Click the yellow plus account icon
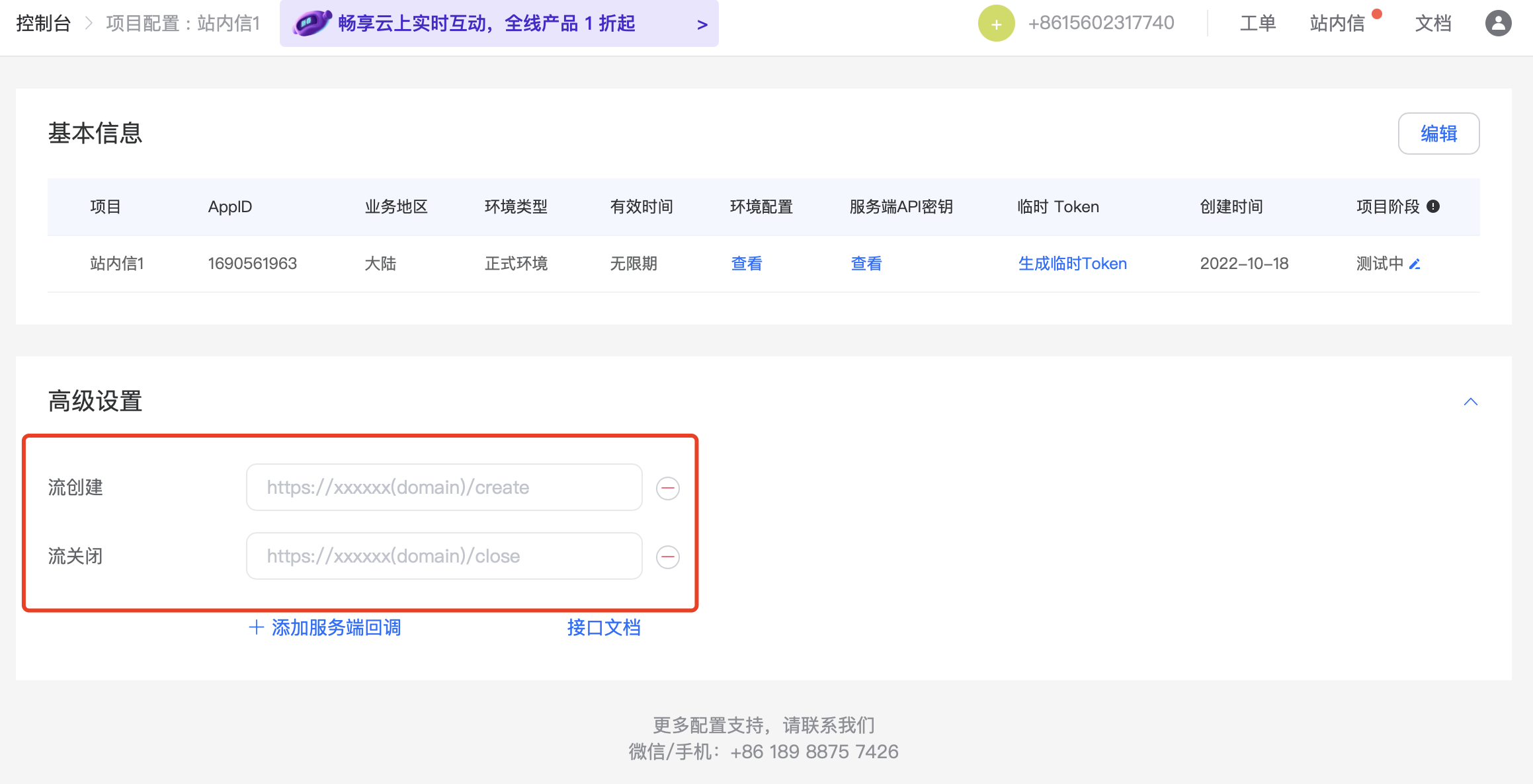Image resolution: width=1533 pixels, height=784 pixels. pyautogui.click(x=996, y=24)
